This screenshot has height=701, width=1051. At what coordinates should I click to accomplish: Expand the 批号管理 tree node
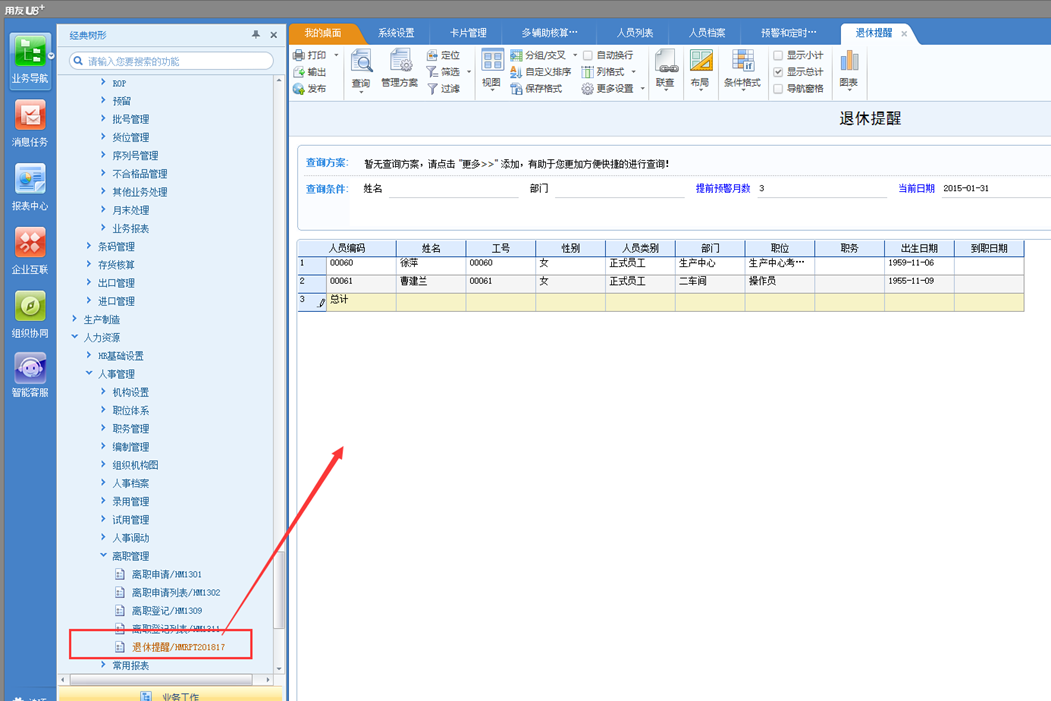tap(103, 118)
